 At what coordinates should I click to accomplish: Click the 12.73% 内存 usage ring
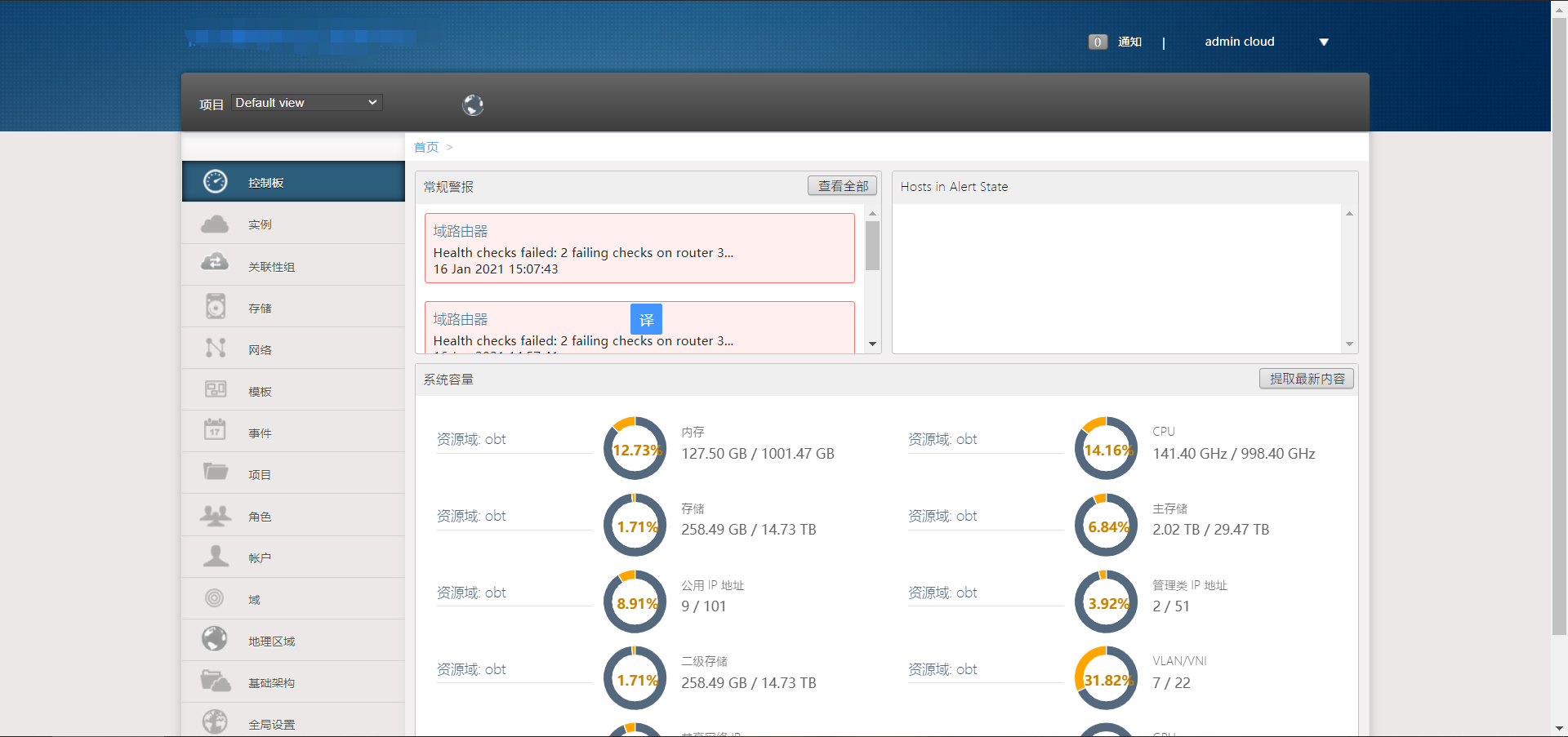point(635,449)
